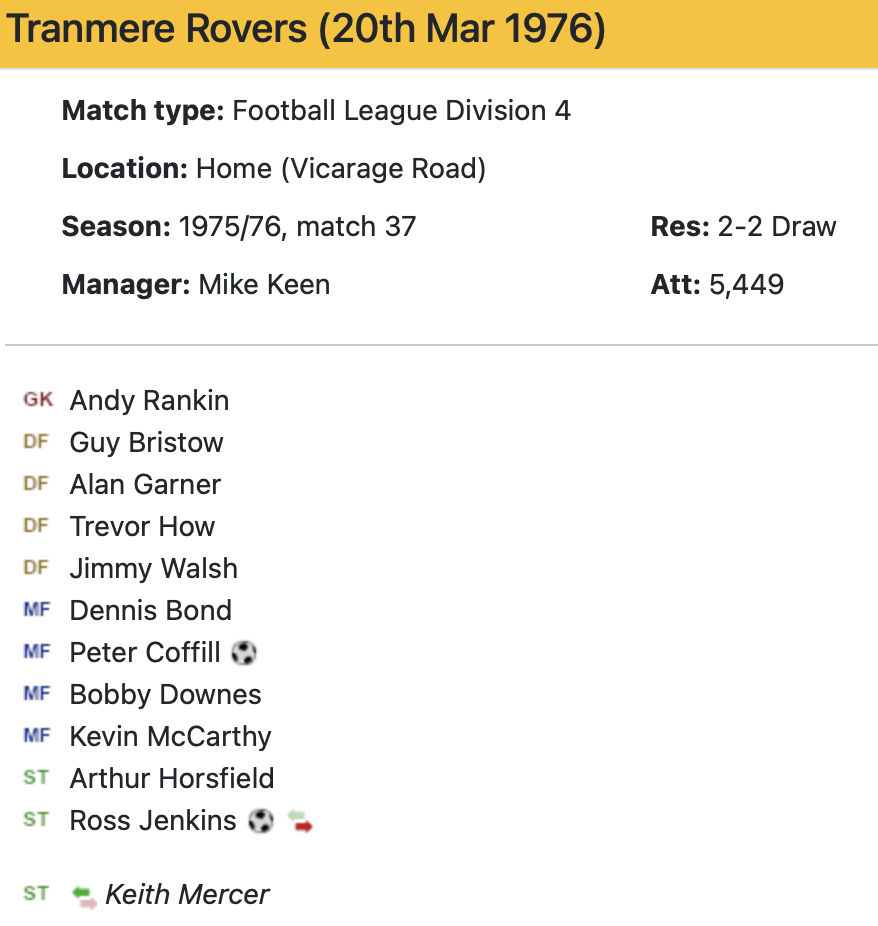Click the Tranmere Rovers match title header
Viewport: 878px width, 926px height.
pyautogui.click(x=306, y=30)
